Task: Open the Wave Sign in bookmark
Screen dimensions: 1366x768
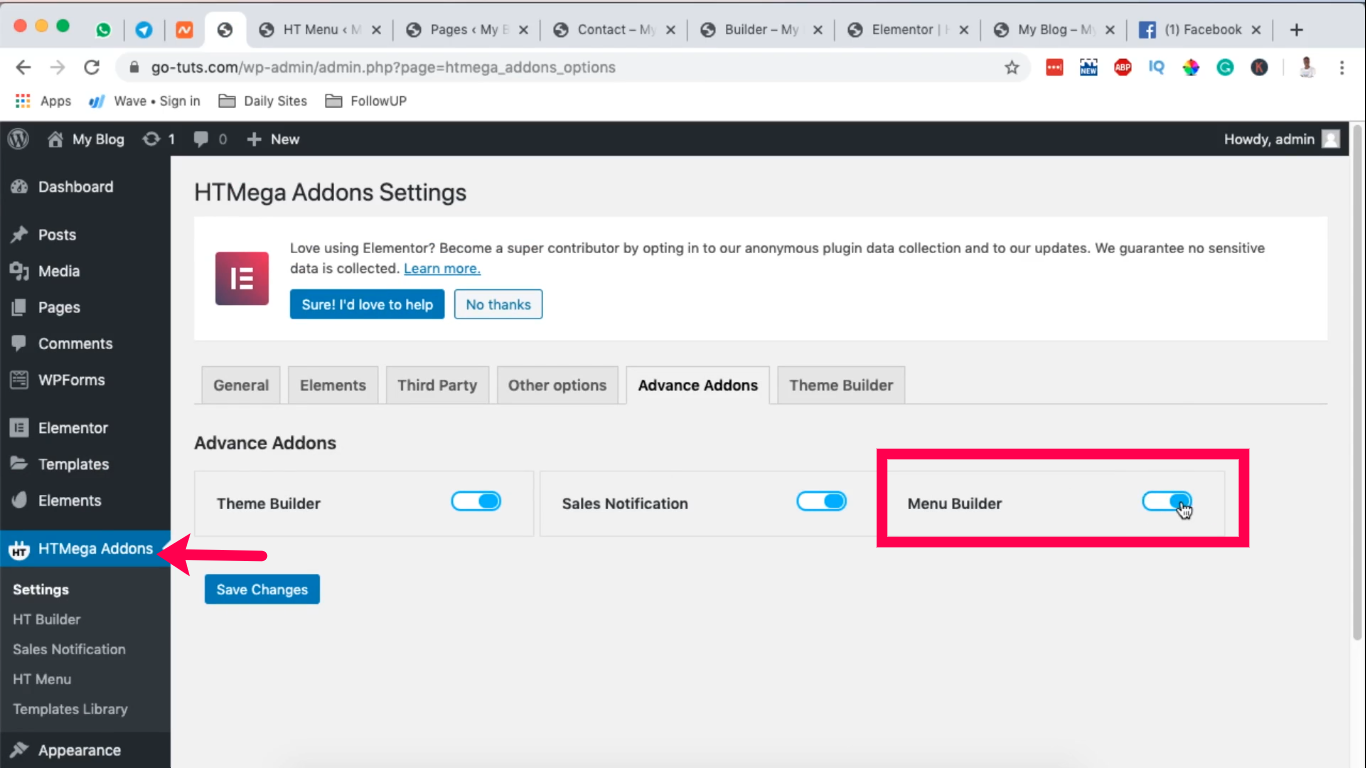Action: pos(144,101)
